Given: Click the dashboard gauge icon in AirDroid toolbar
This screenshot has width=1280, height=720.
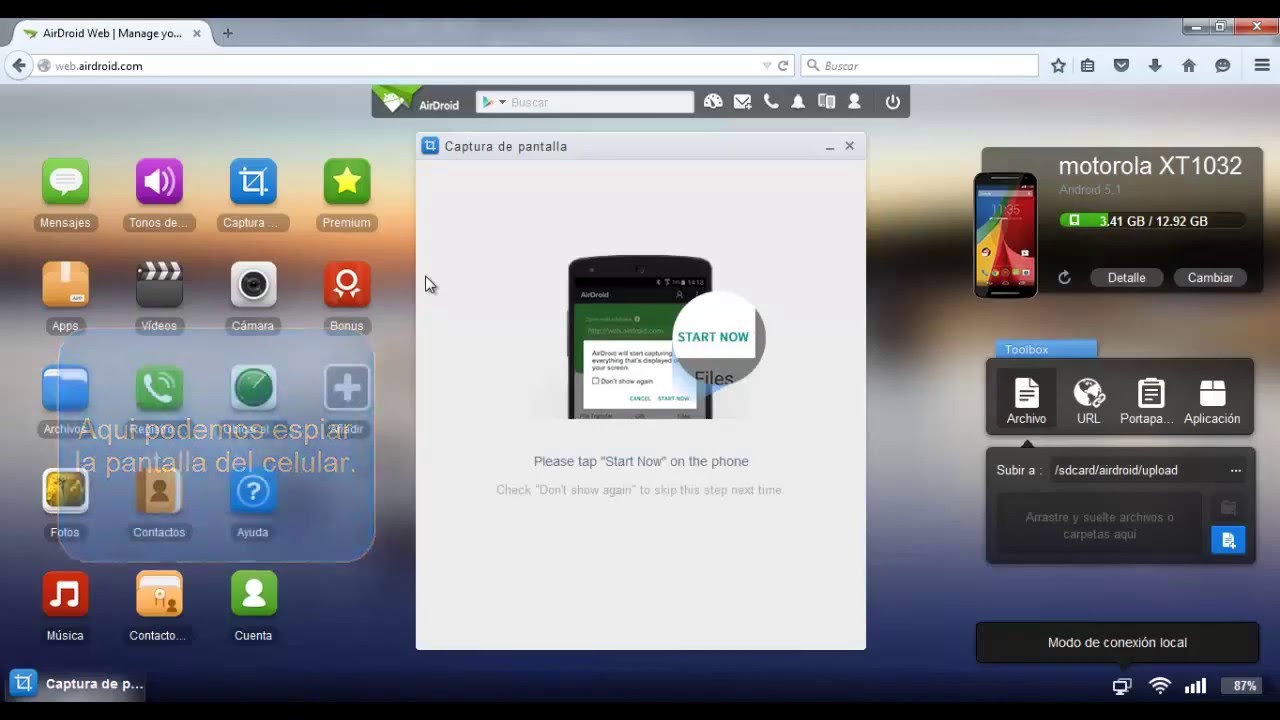Looking at the screenshot, I should coord(713,102).
